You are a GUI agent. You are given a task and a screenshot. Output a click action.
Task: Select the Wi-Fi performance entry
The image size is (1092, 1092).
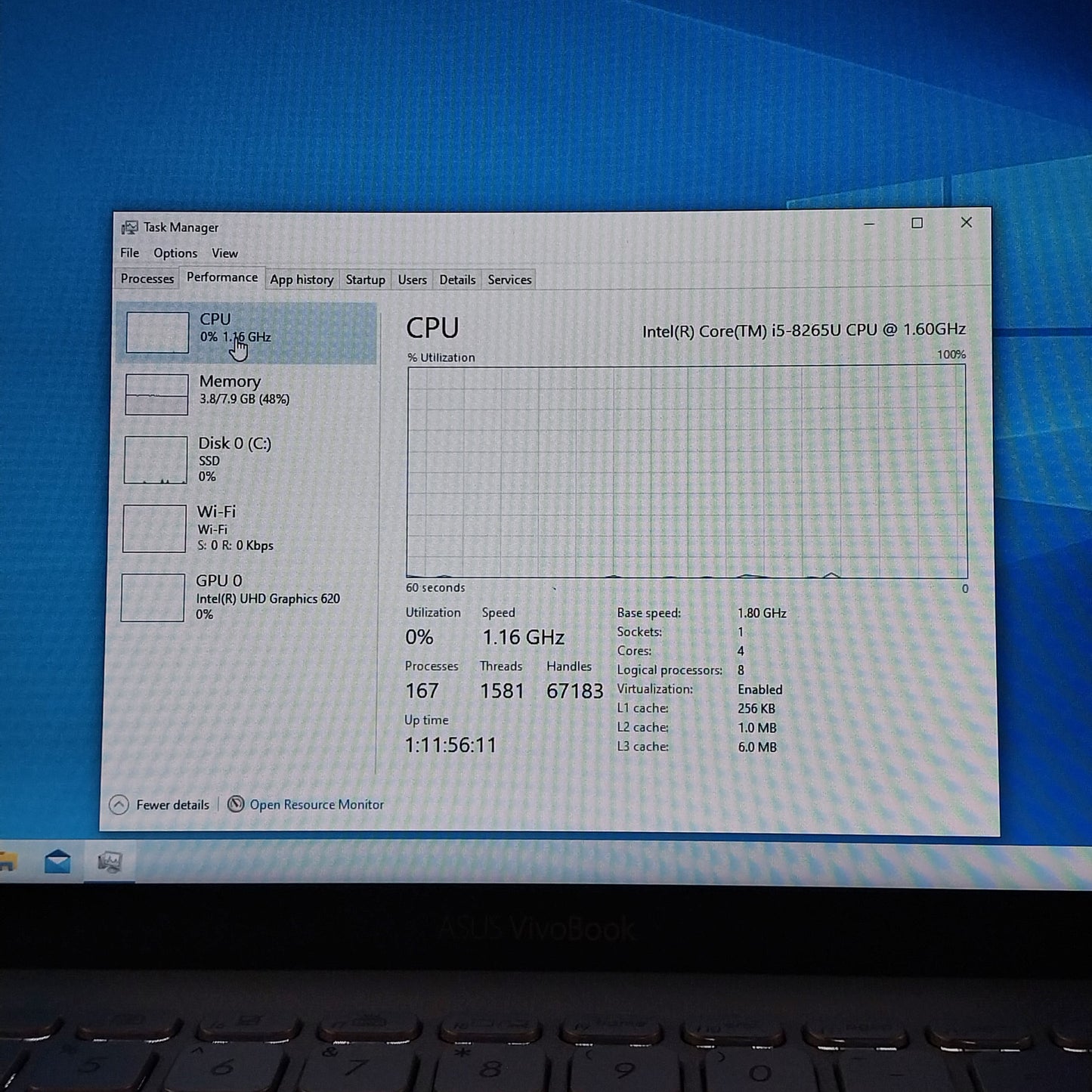coord(245,528)
